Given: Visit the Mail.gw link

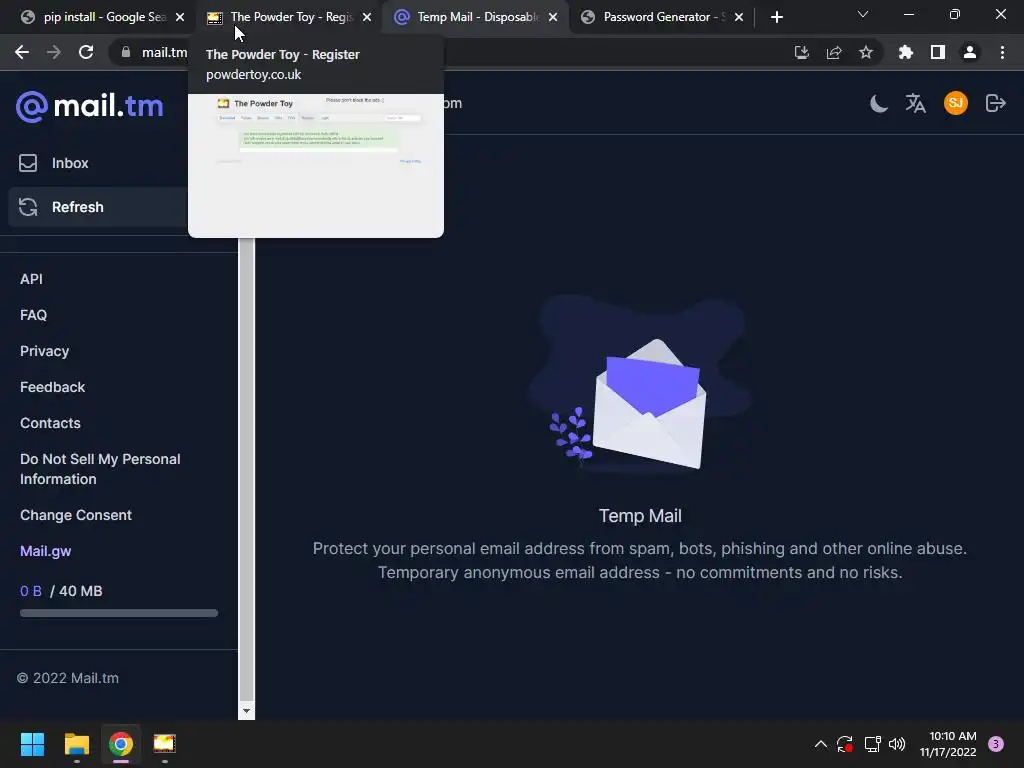Looking at the screenshot, I should point(46,551).
